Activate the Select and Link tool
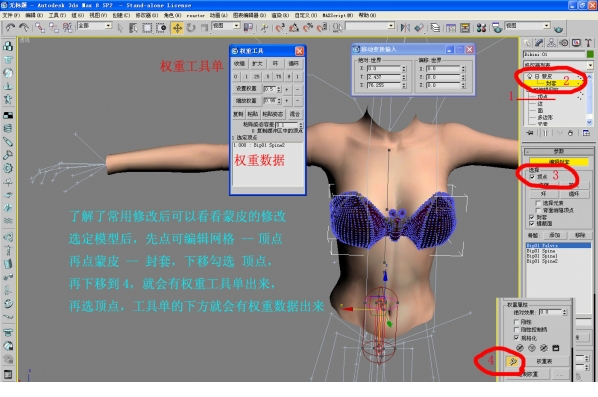The width and height of the screenshot is (598, 397). (40, 27)
